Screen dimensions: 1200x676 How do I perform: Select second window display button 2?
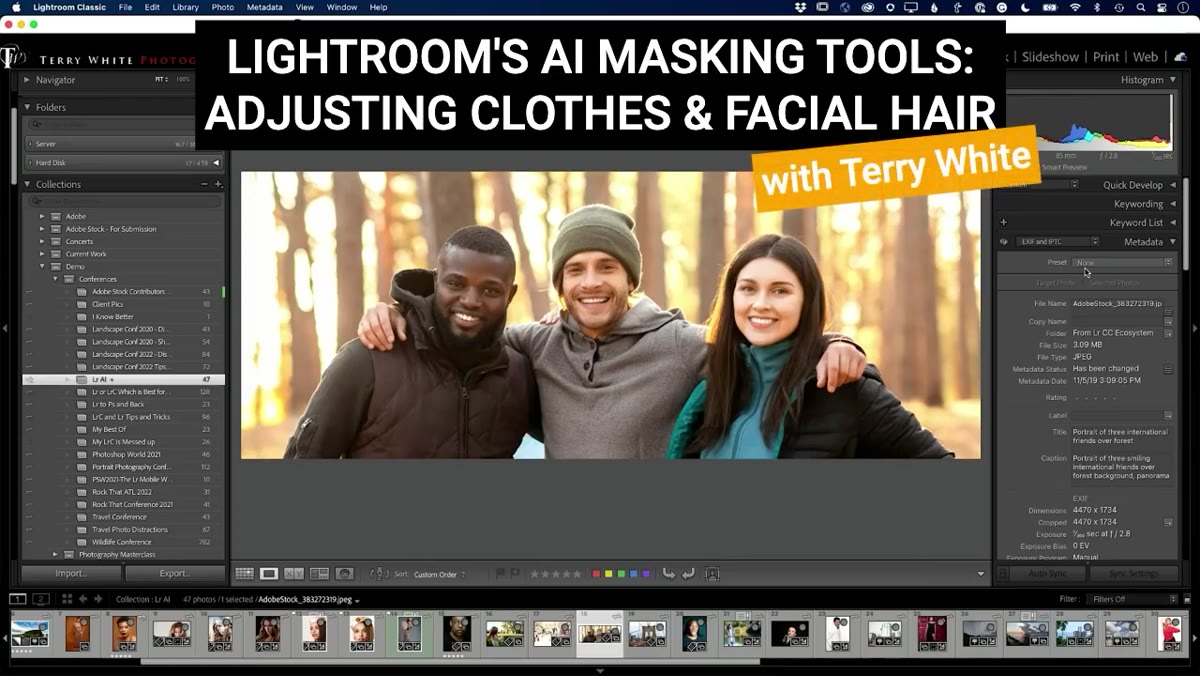tap(41, 599)
